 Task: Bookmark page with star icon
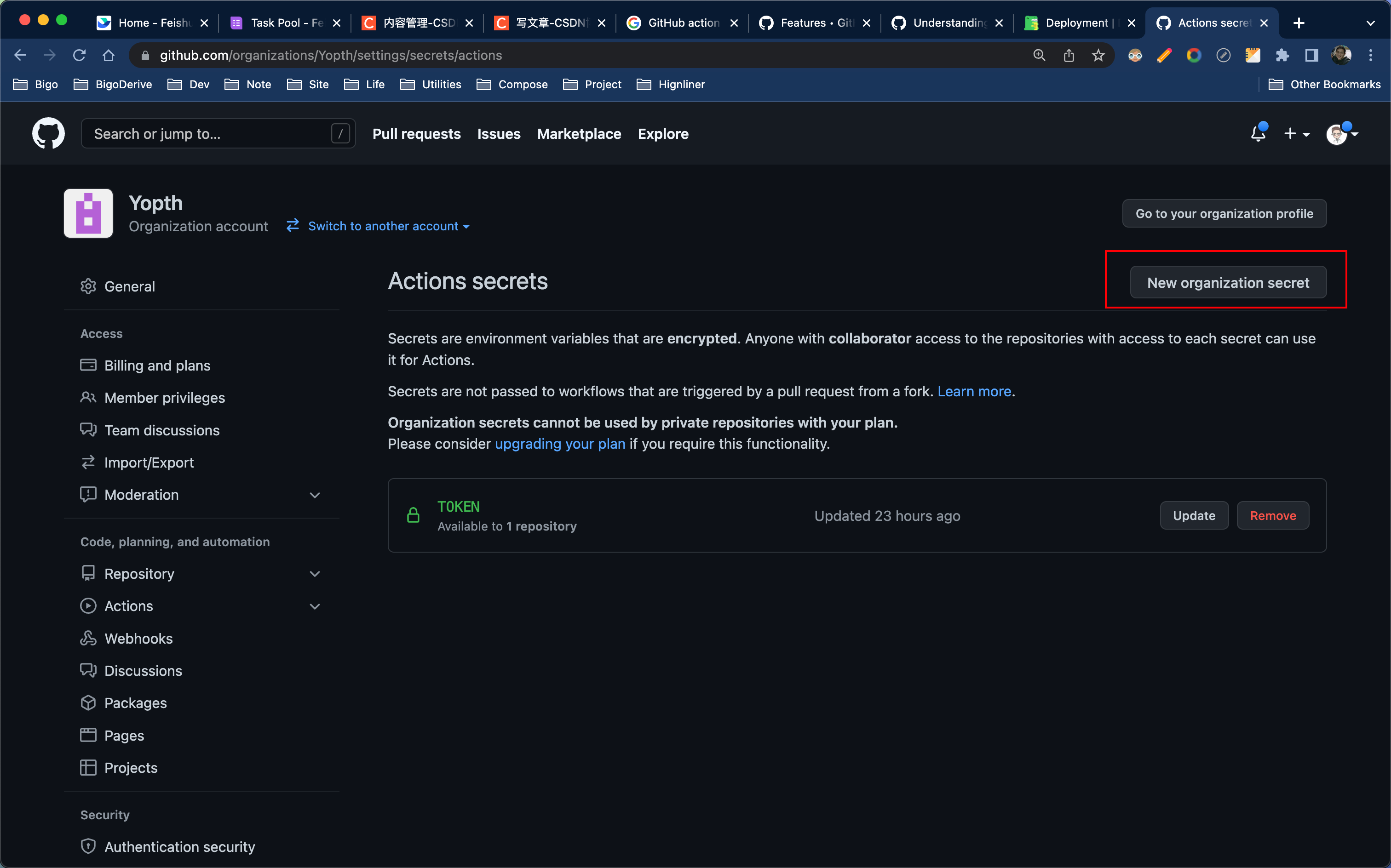tap(1098, 55)
